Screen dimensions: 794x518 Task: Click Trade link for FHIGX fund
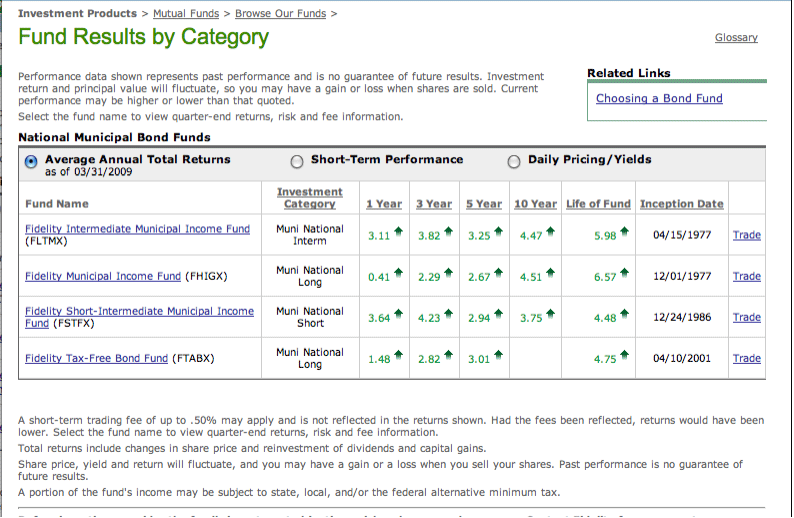click(747, 276)
